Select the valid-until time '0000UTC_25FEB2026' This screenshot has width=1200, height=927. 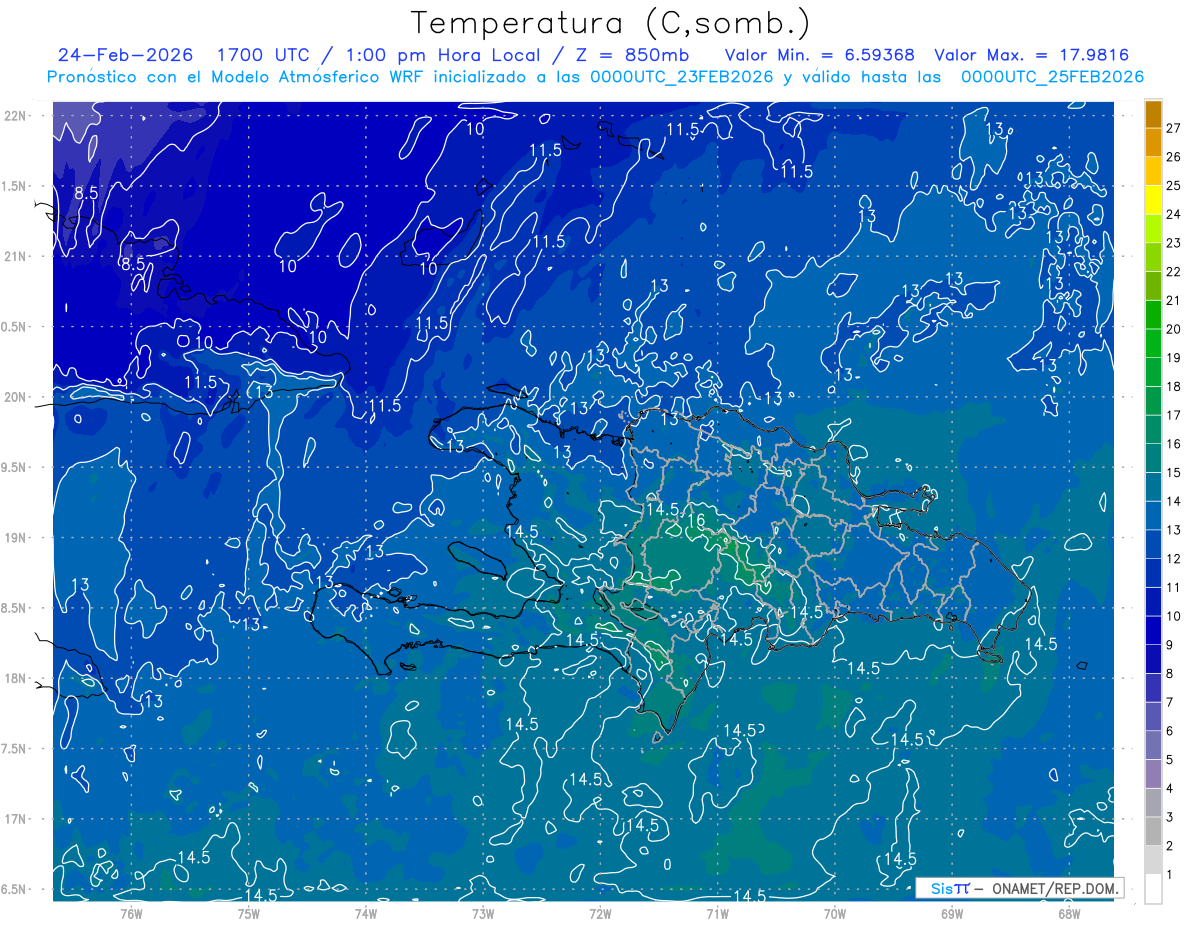pyautogui.click(x=1052, y=77)
